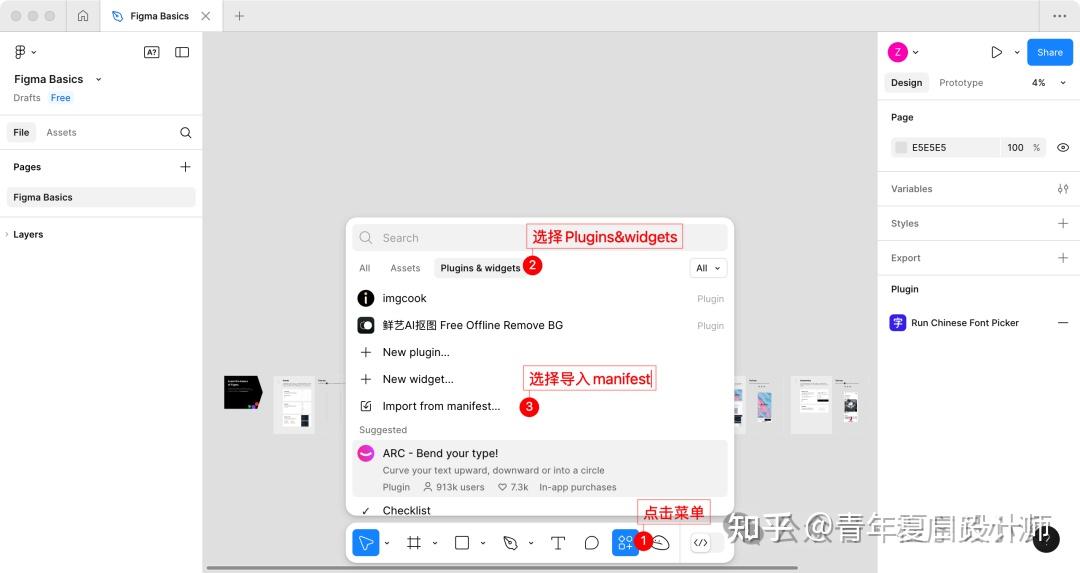This screenshot has height=573, width=1080.
Task: Open the Figma Basics file name dropdown
Action: tap(98, 79)
